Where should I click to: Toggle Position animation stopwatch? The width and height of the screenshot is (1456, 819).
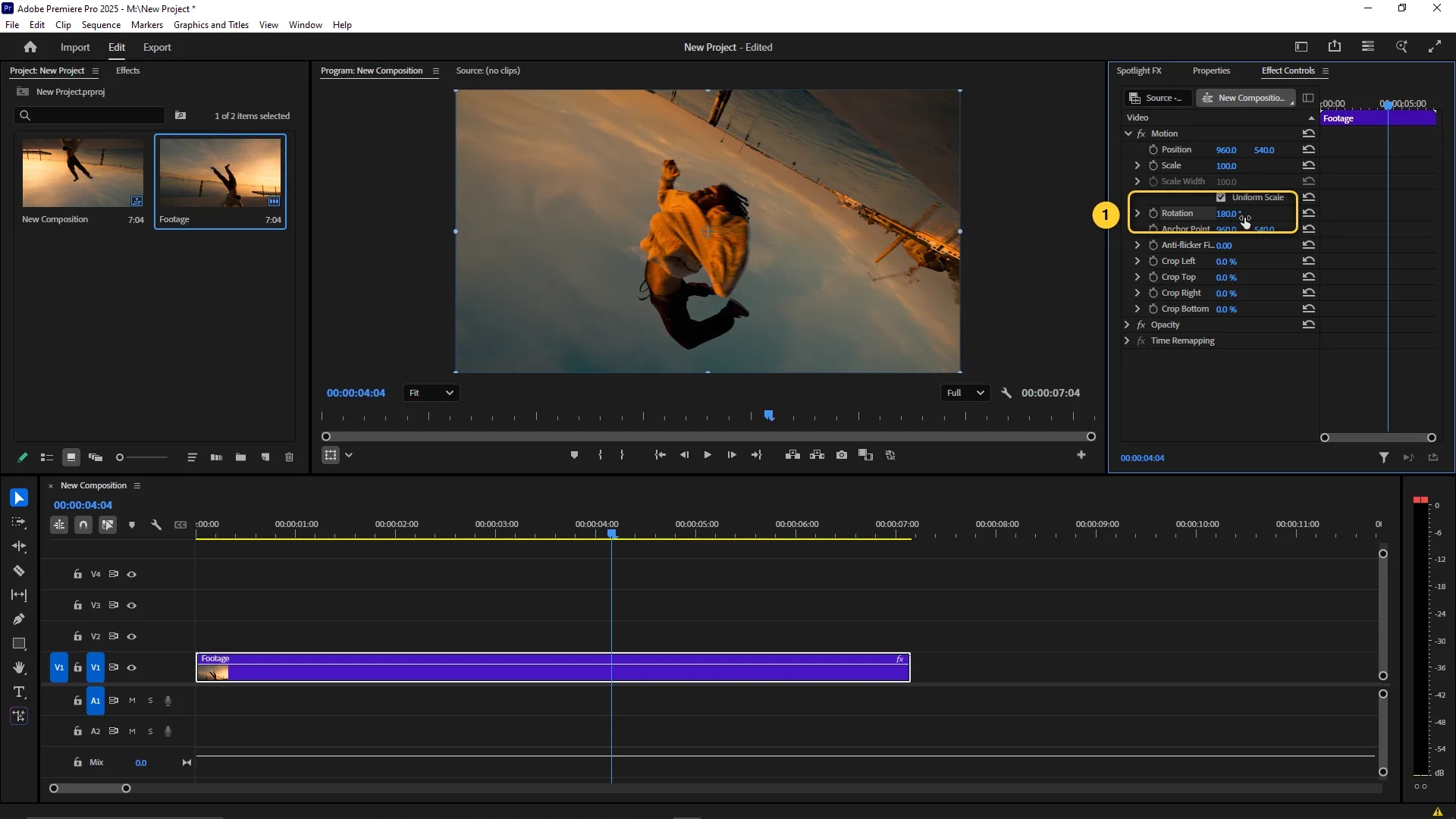[x=1153, y=149]
